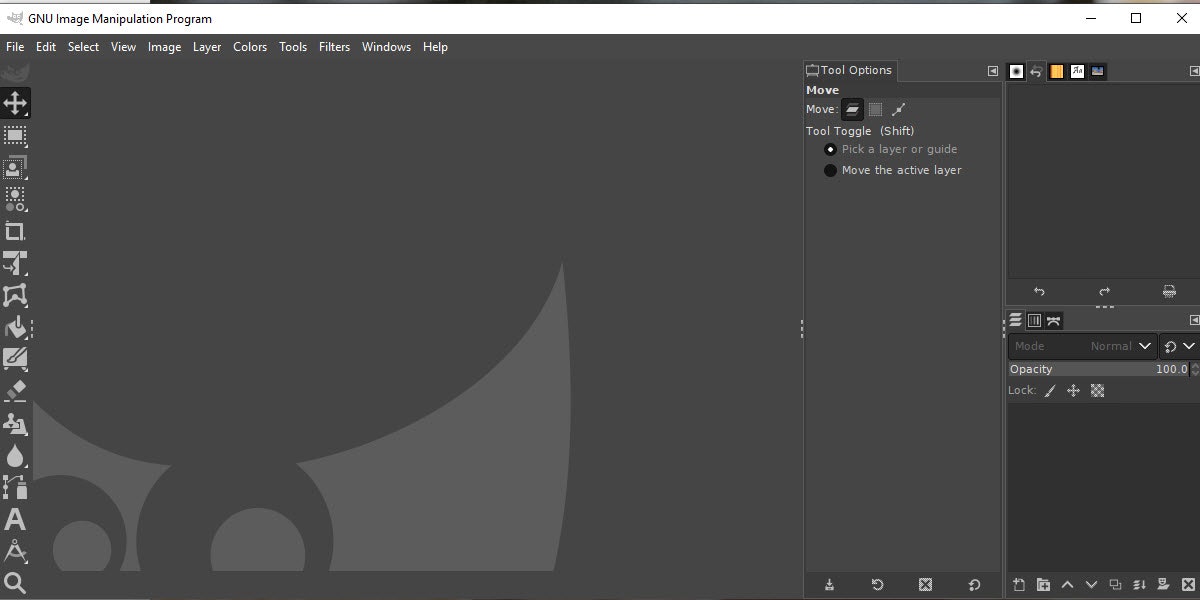The image size is (1200, 600).
Task: Raise the layer one step
Action: point(1067,585)
